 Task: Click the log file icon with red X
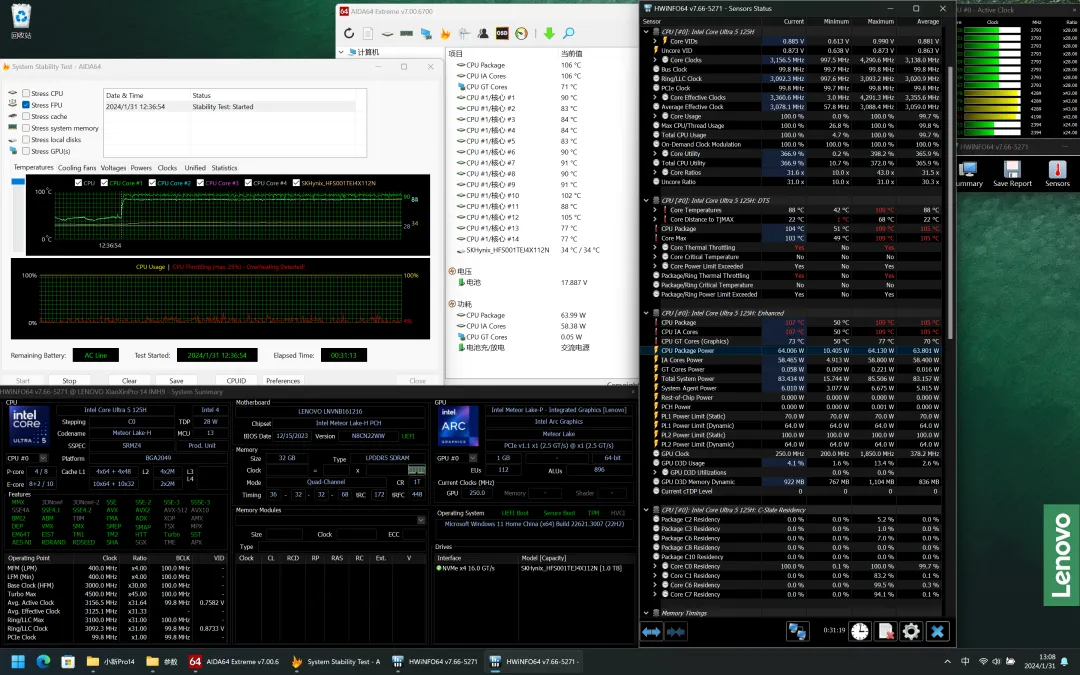(886, 631)
